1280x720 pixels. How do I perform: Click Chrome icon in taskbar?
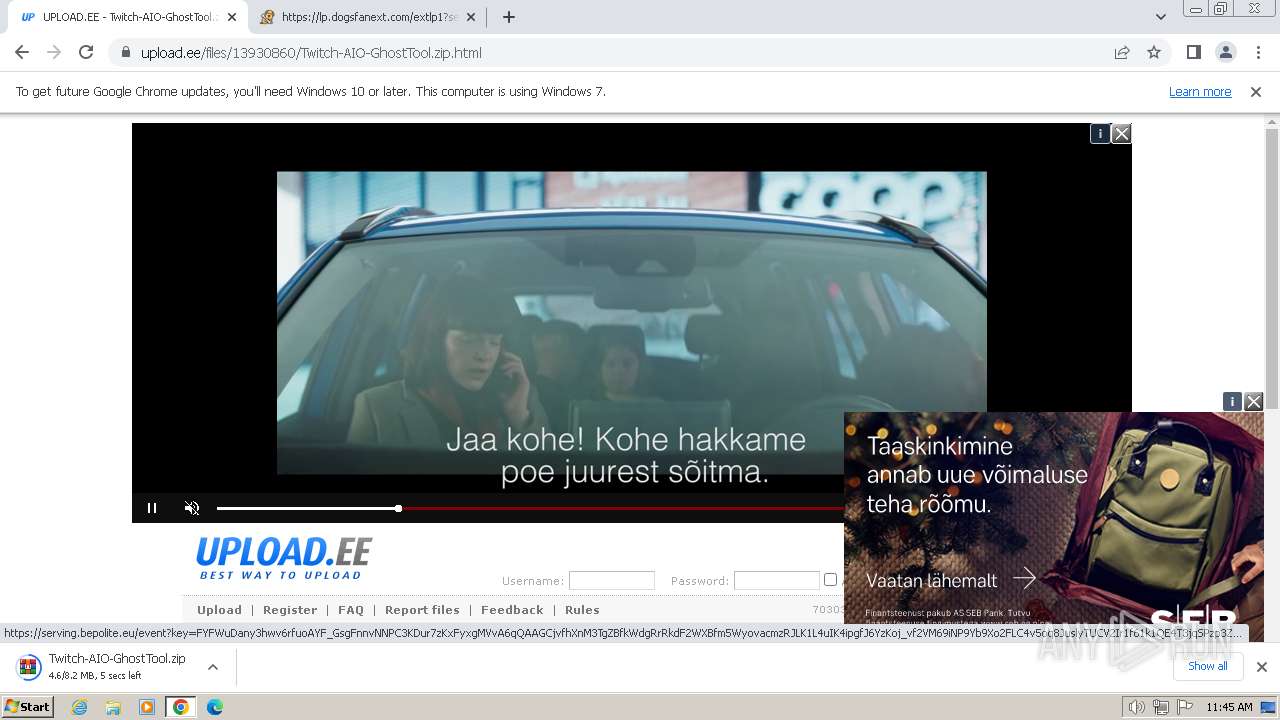180,707
